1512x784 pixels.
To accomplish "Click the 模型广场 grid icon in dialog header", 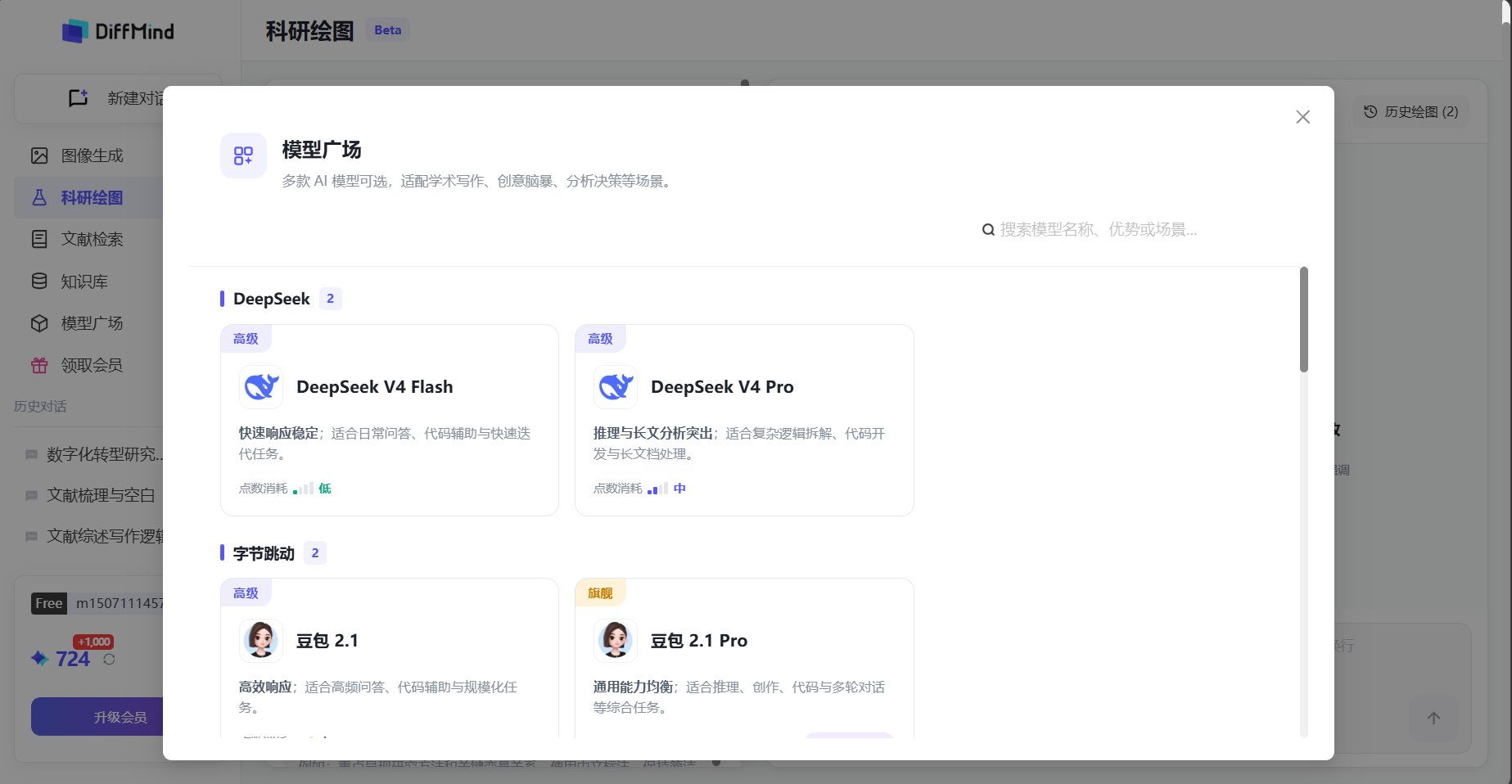I will pyautogui.click(x=243, y=155).
